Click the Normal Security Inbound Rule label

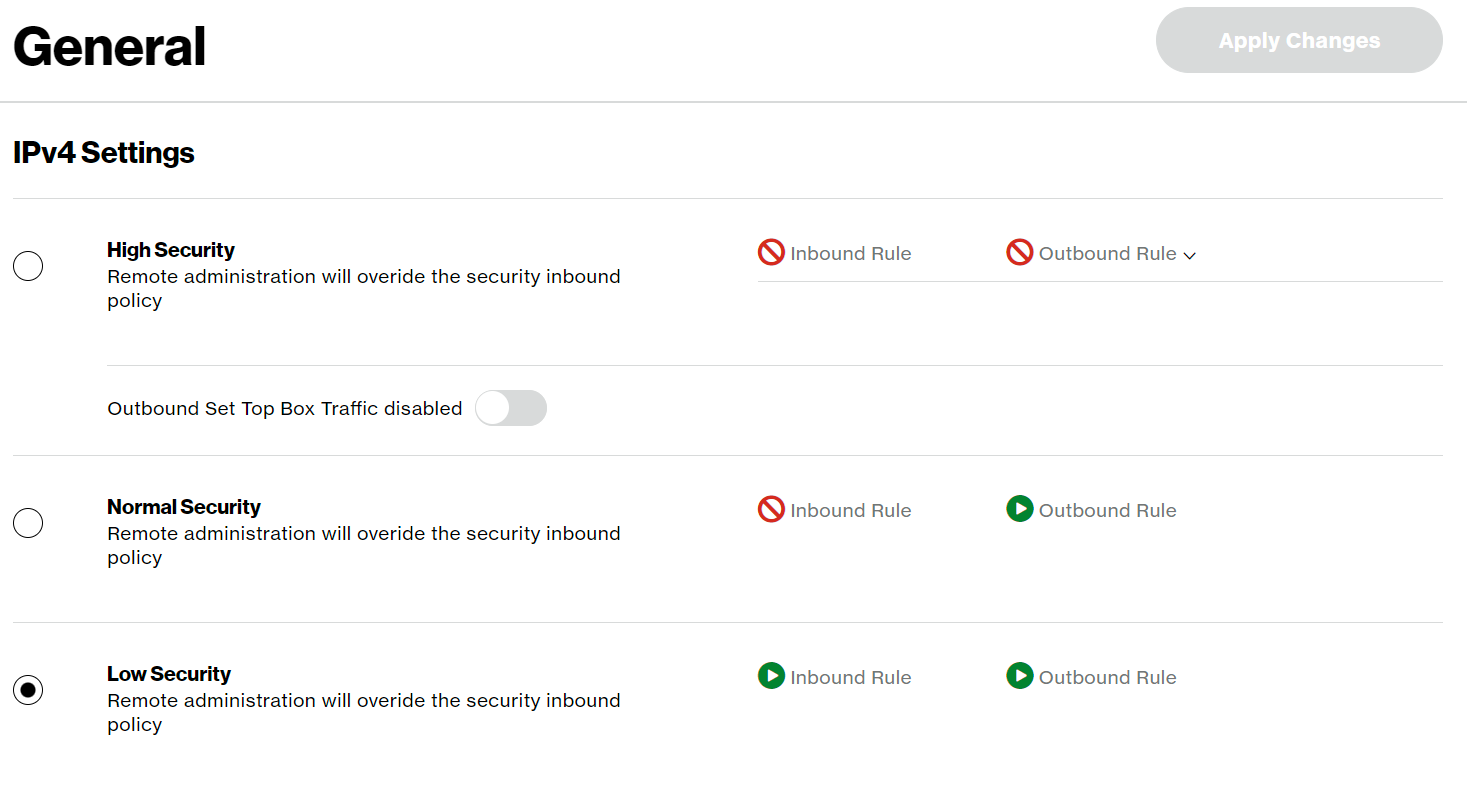pos(850,511)
